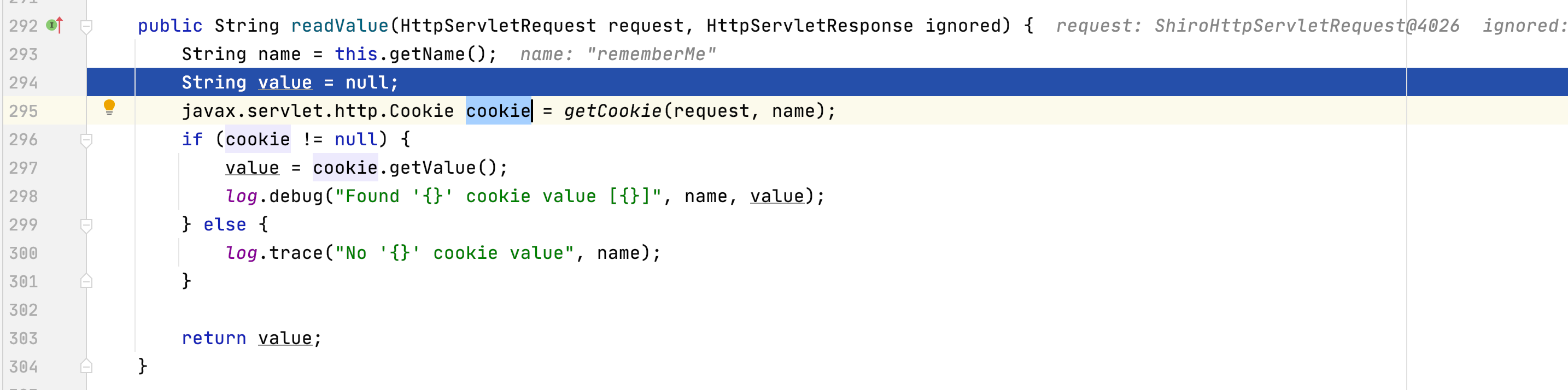Click line number 298 in the gutter
The width and height of the screenshot is (1568, 390).
(23, 197)
